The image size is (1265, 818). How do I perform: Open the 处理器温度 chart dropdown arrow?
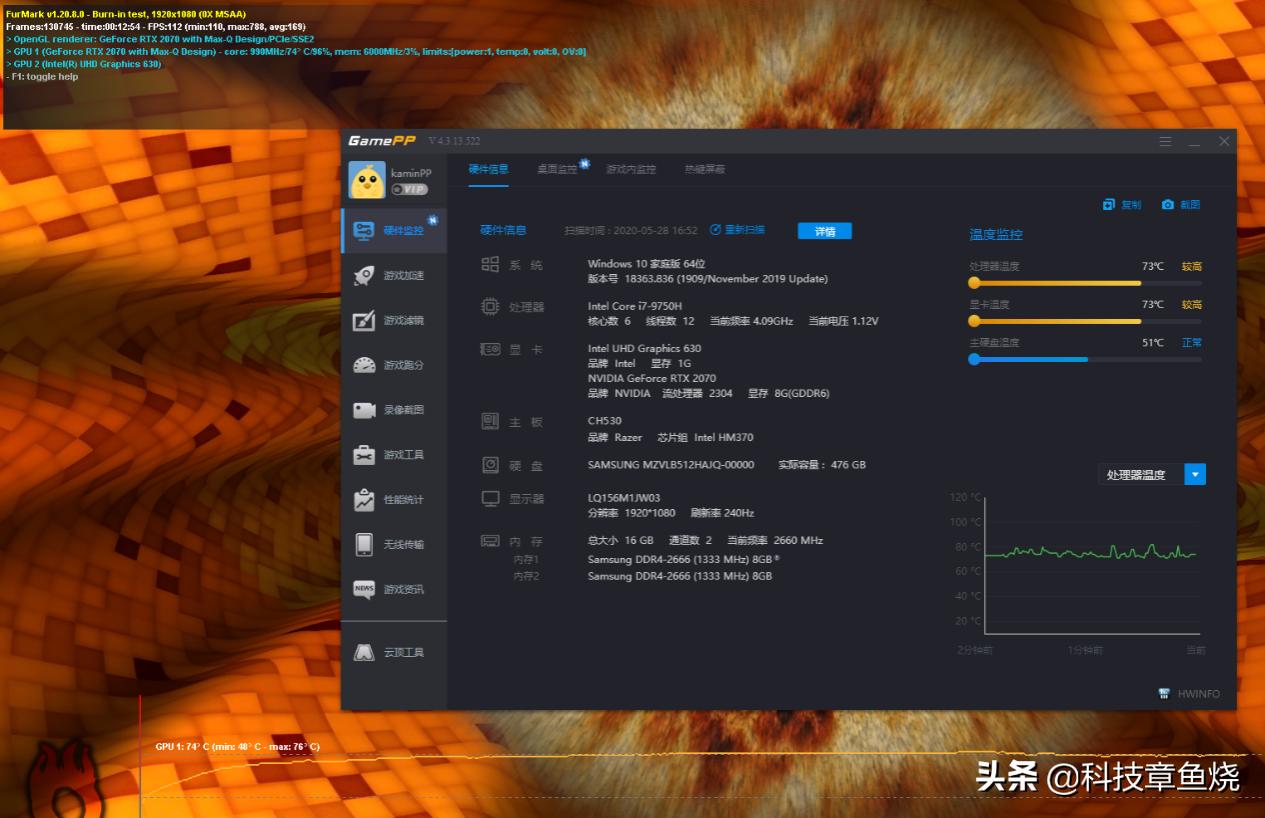pyautogui.click(x=1195, y=475)
